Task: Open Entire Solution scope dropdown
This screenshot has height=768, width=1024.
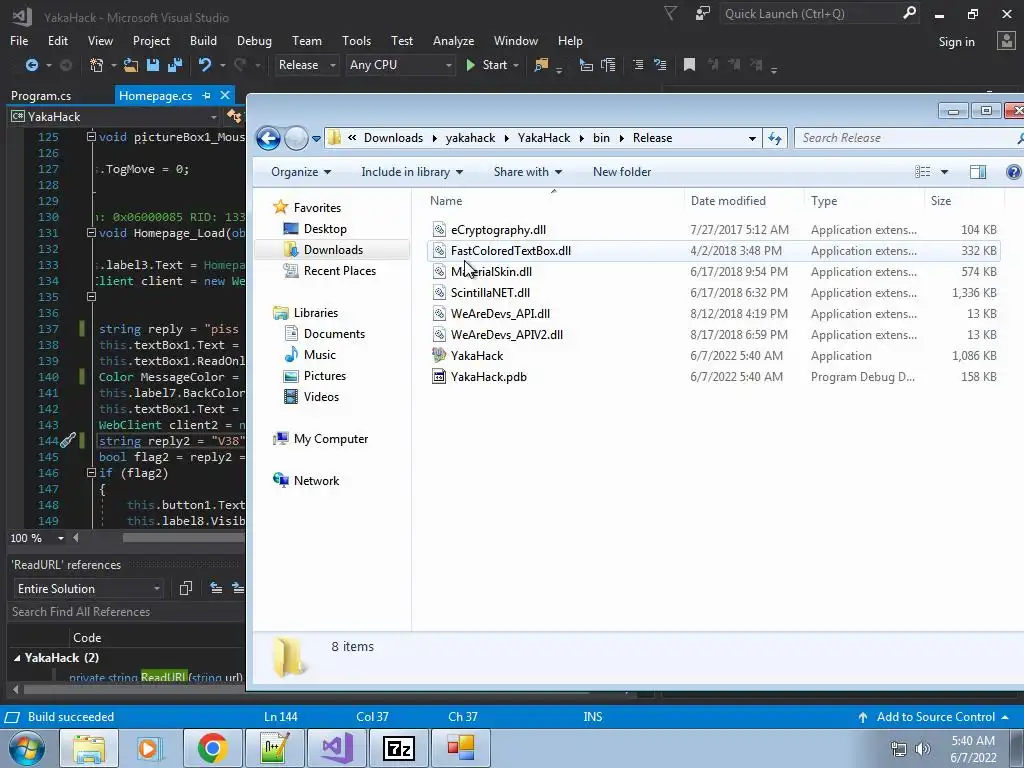Action: coord(88,588)
